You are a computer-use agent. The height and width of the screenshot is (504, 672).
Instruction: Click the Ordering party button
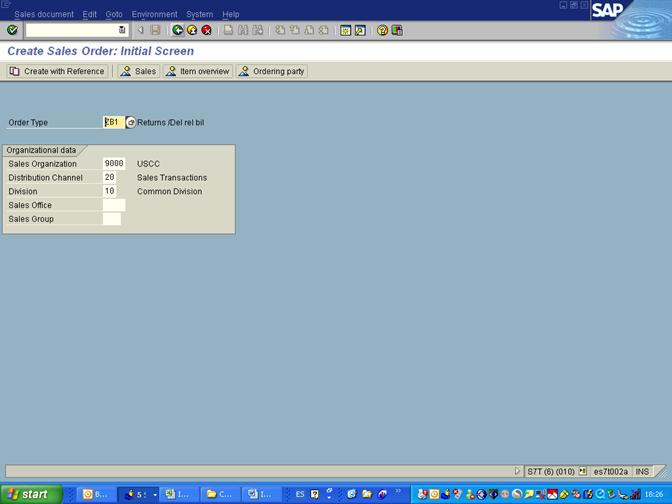point(272,71)
